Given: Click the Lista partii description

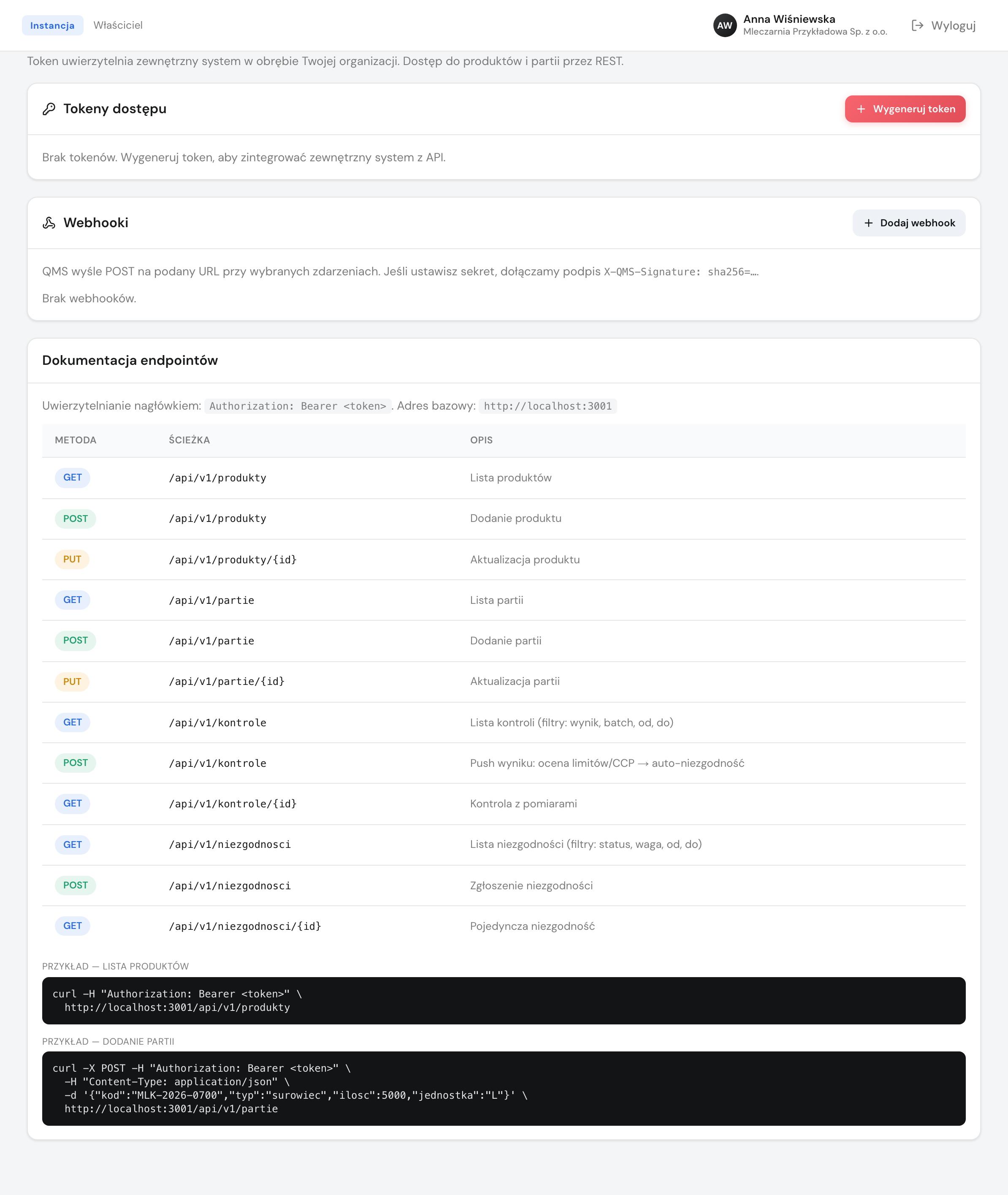Looking at the screenshot, I should (x=496, y=600).
